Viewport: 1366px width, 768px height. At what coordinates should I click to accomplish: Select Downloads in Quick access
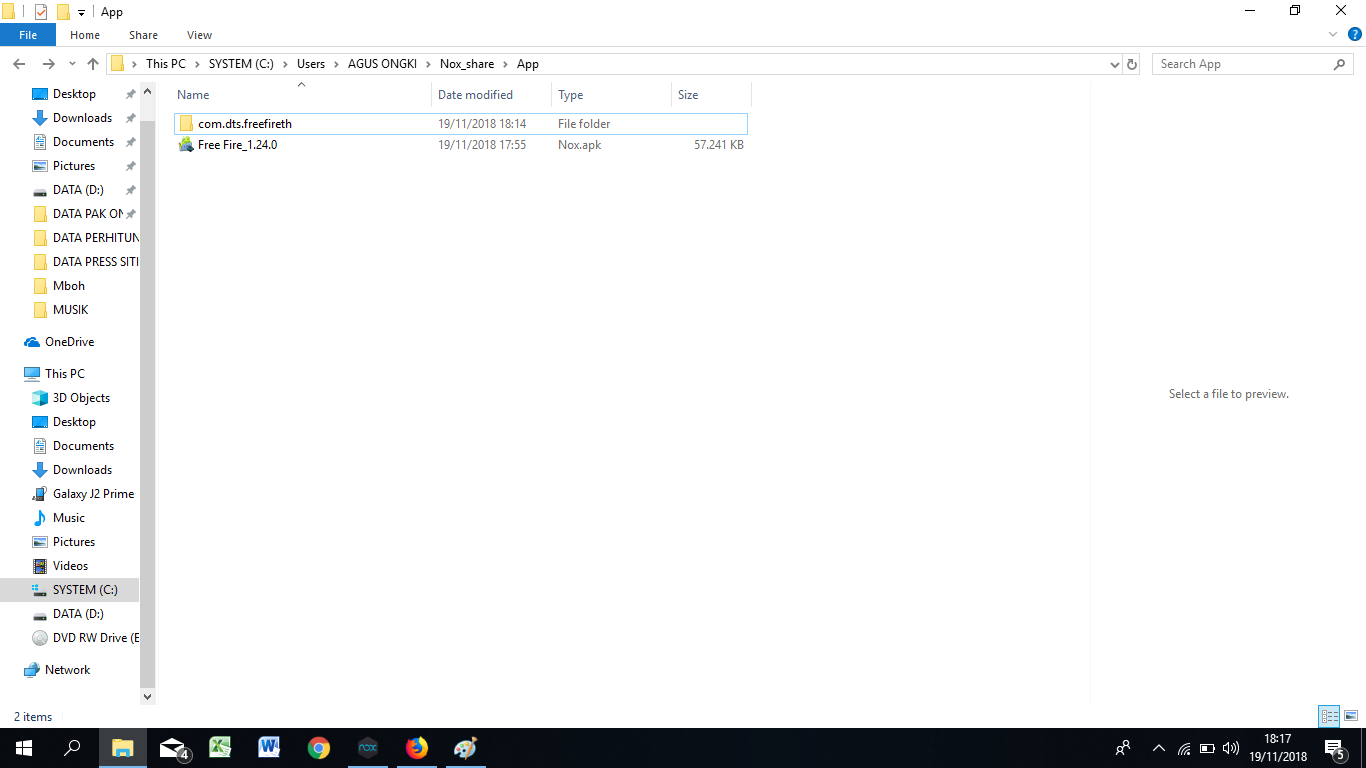click(x=82, y=118)
